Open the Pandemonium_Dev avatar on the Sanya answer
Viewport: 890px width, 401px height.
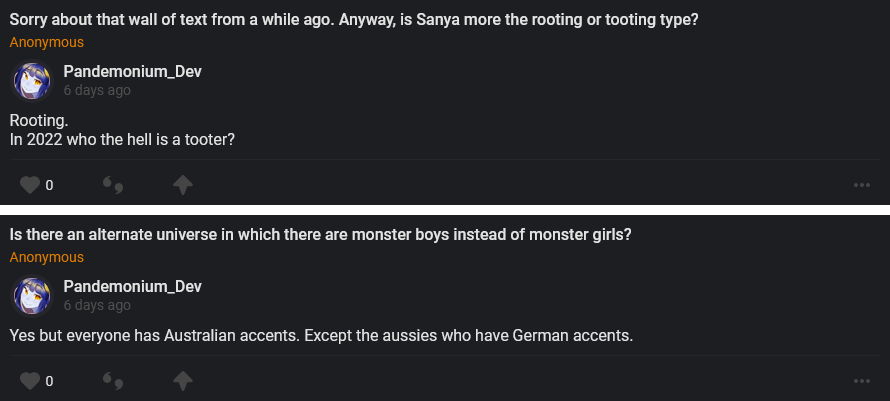point(31,81)
